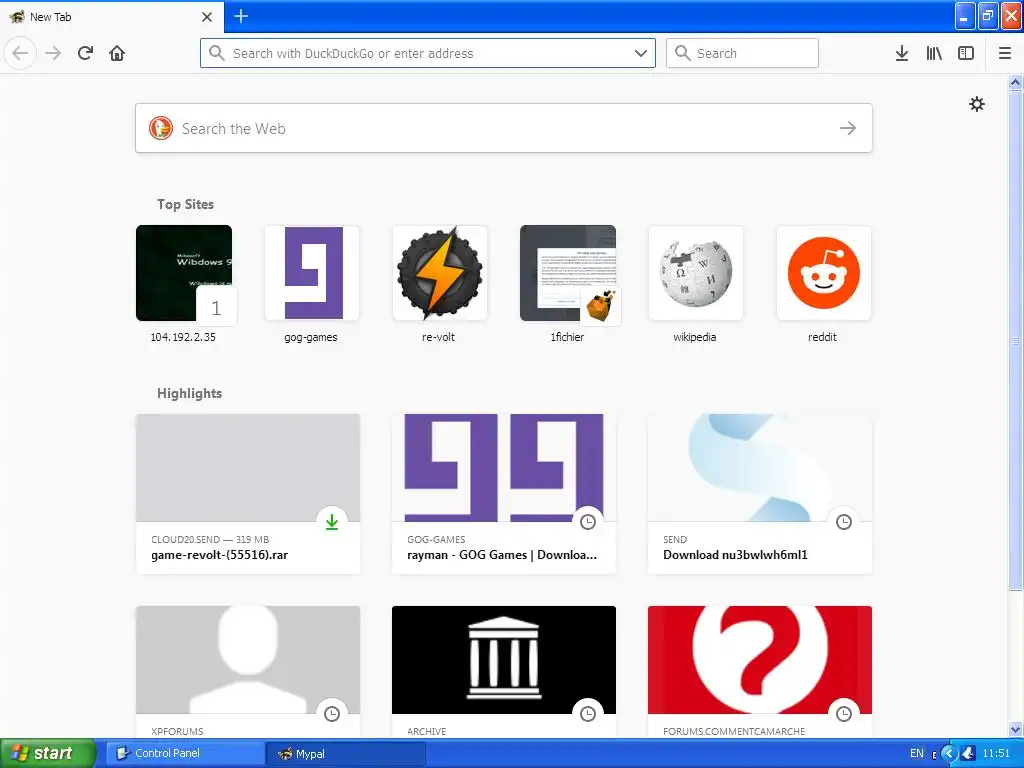Open the home page button

117,53
